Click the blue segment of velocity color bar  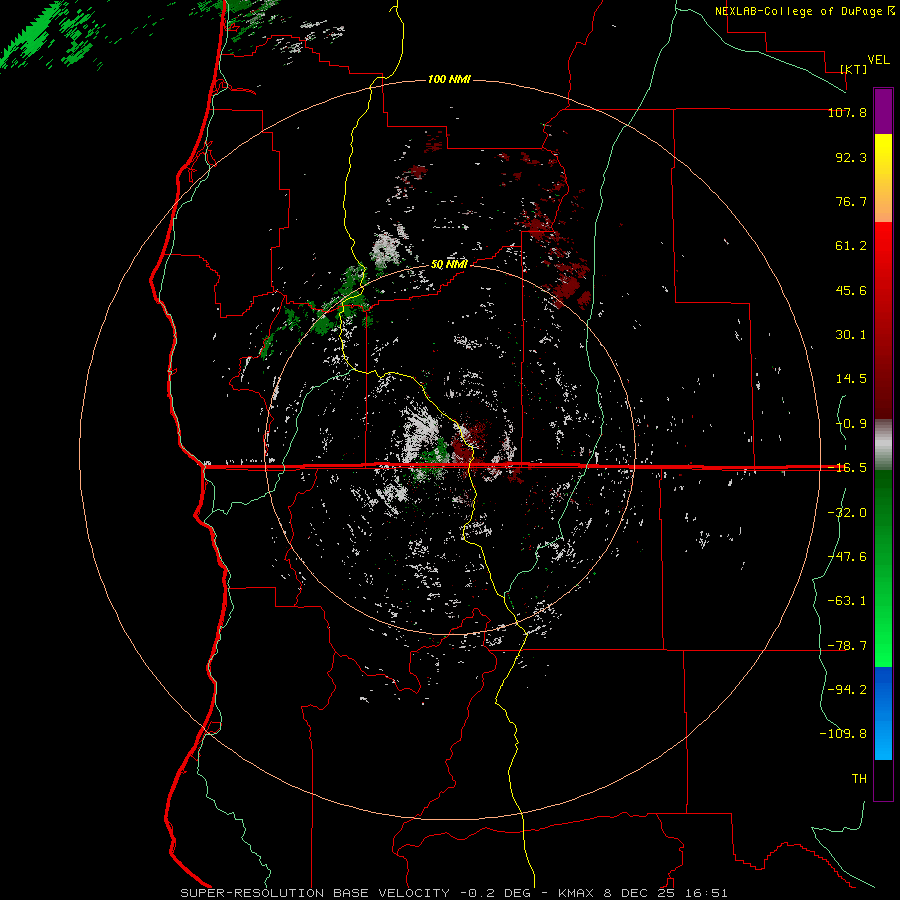pos(883,713)
